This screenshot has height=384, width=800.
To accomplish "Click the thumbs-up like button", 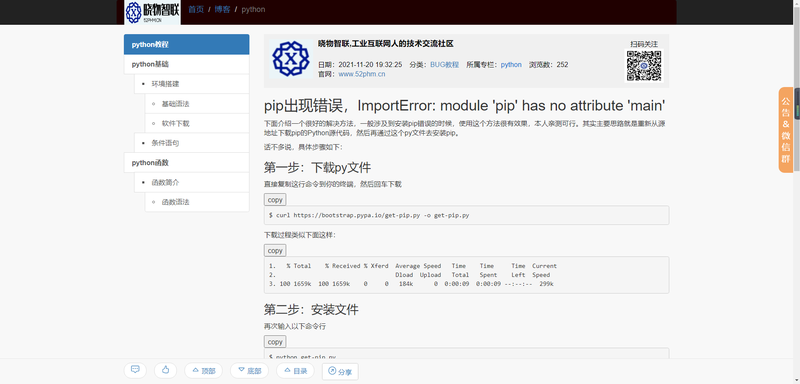I will tap(165, 370).
